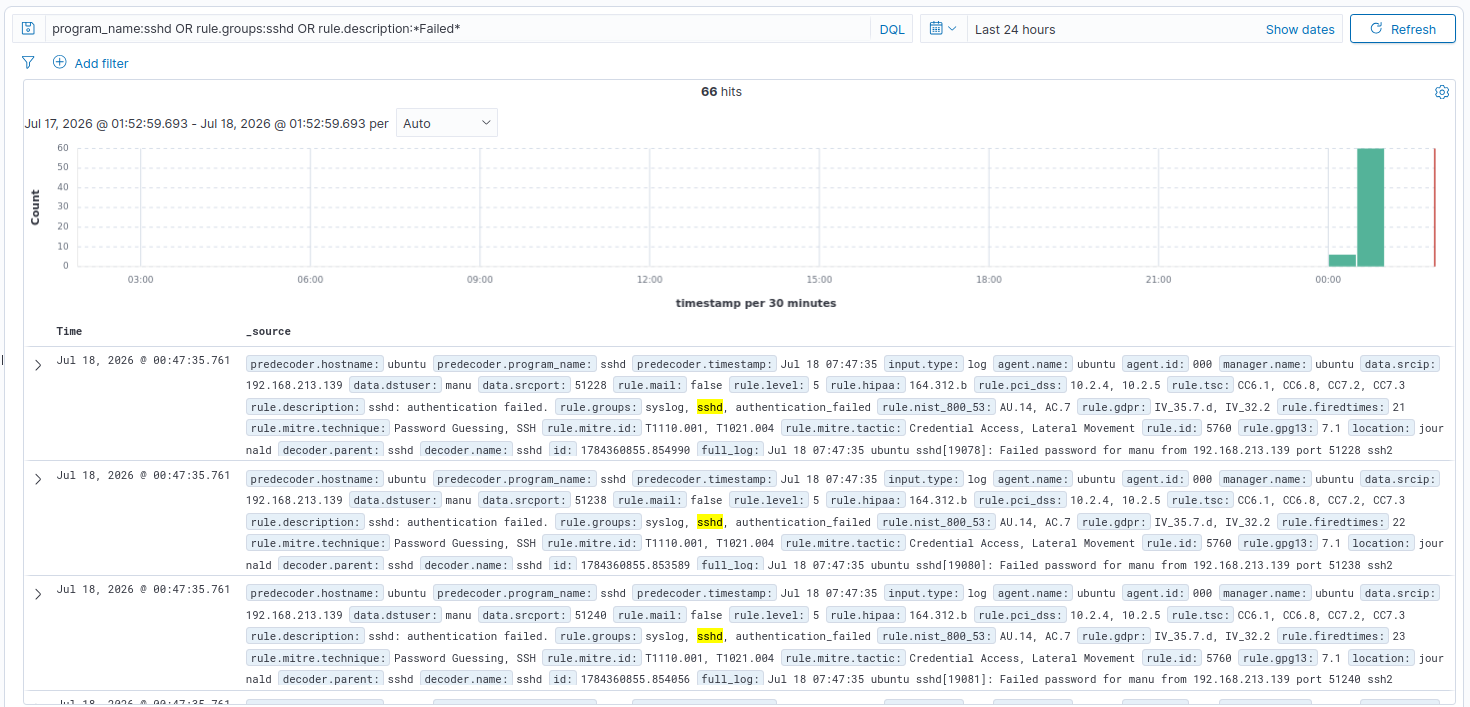
Task: Click 00:00 label on histogram axis
Action: [1328, 280]
